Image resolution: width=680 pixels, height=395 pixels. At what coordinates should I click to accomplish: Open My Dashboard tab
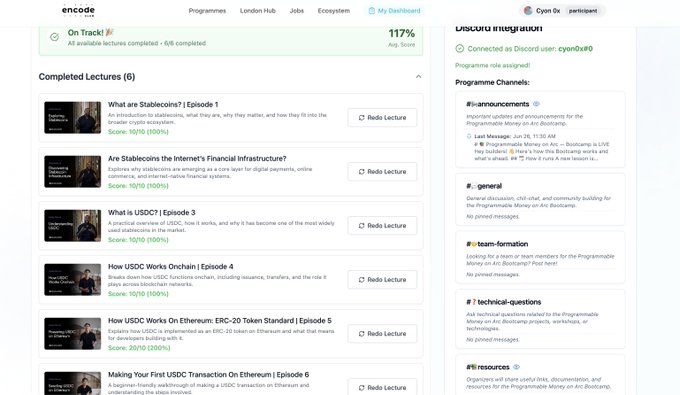[394, 11]
